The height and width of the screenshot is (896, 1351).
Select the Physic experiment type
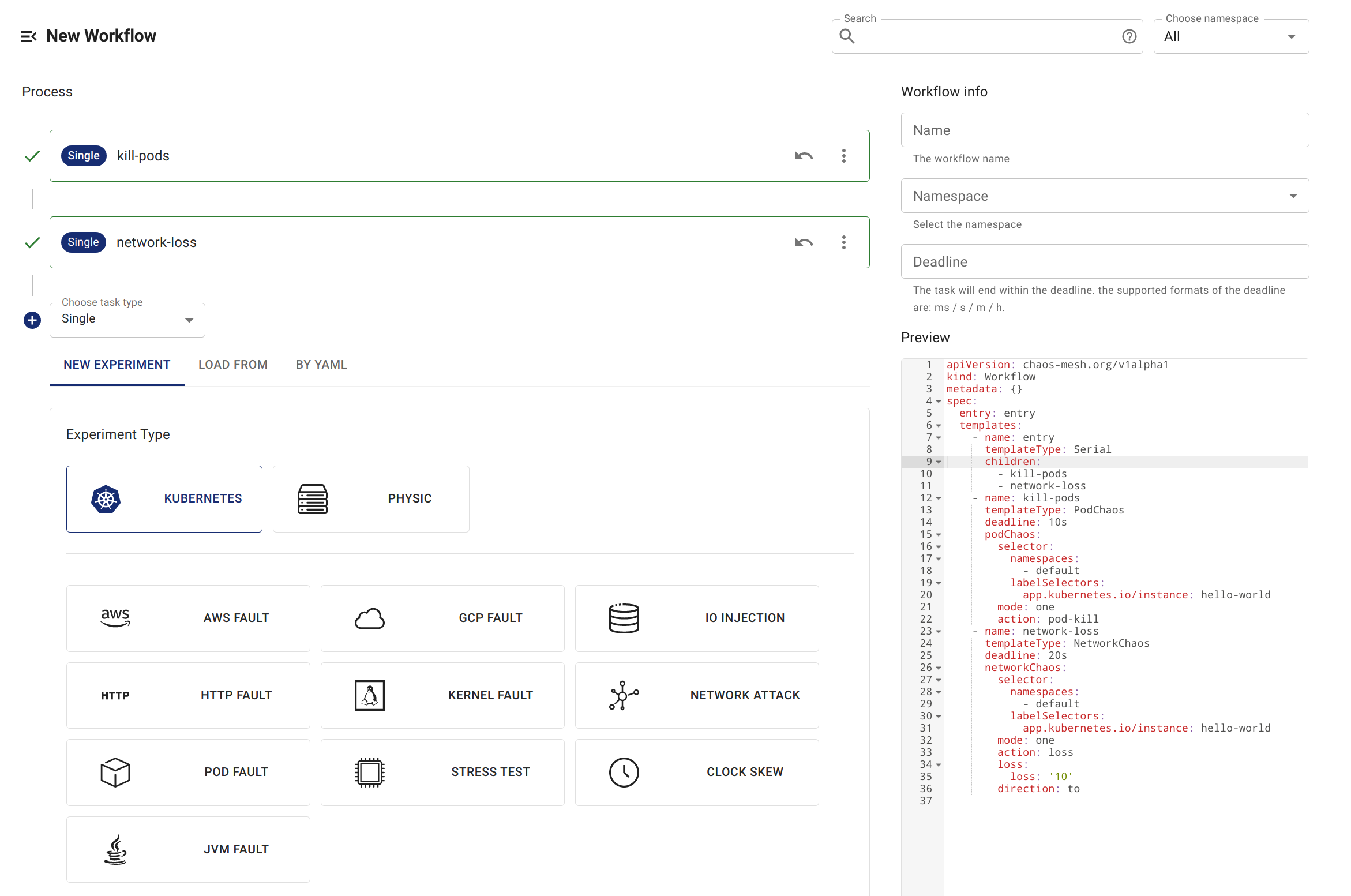[x=370, y=498]
